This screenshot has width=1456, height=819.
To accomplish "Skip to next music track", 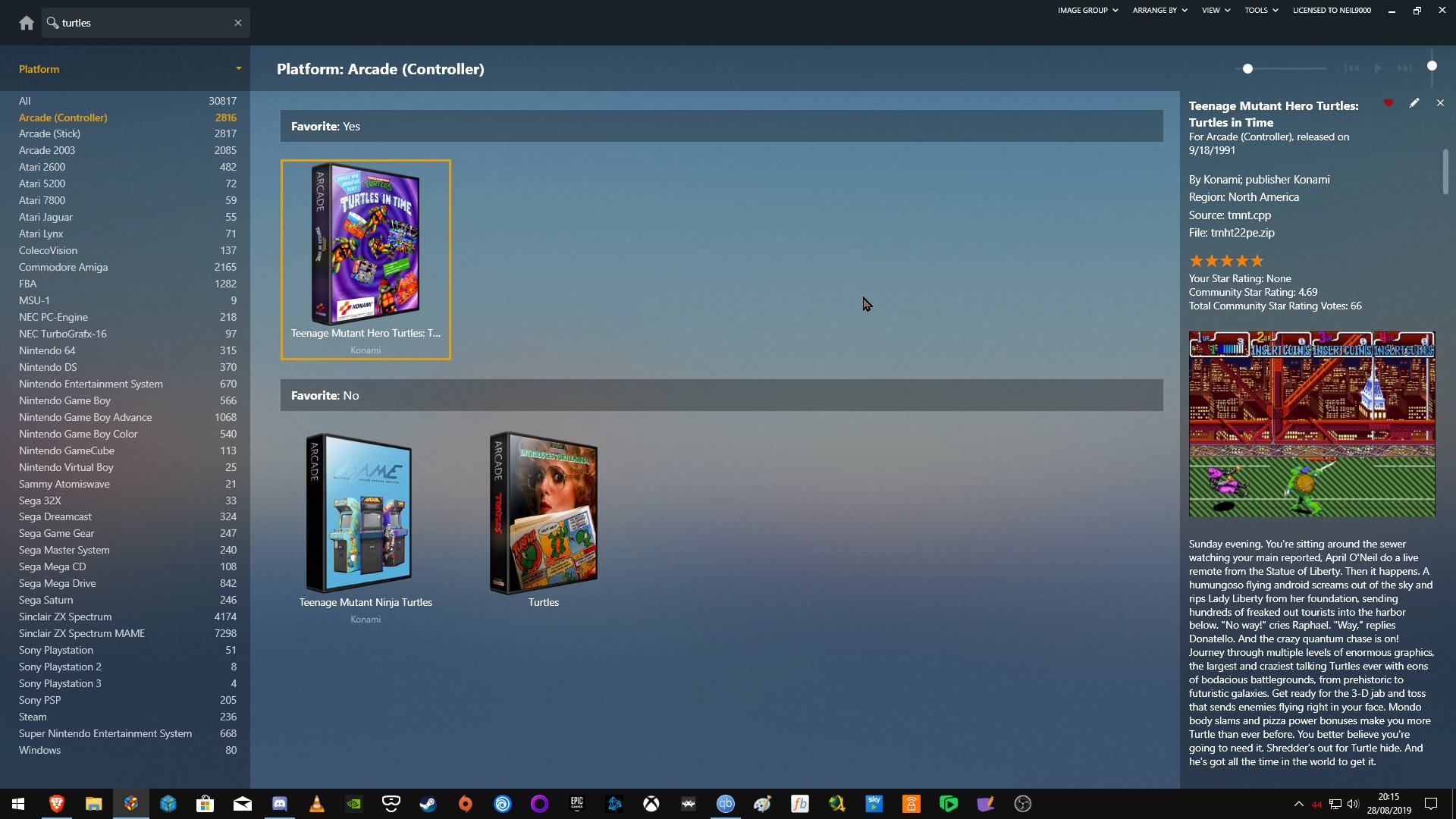I will pyautogui.click(x=1404, y=68).
